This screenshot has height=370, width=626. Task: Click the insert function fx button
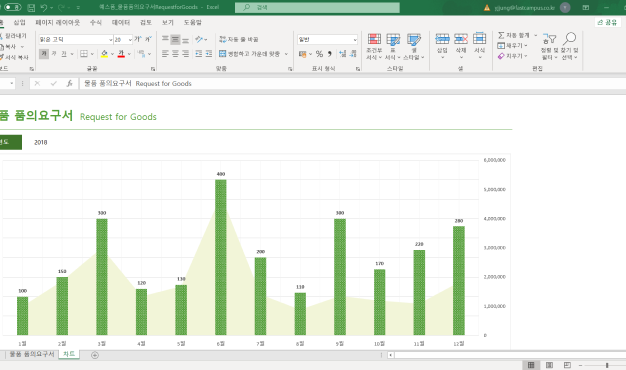pyautogui.click(x=69, y=83)
